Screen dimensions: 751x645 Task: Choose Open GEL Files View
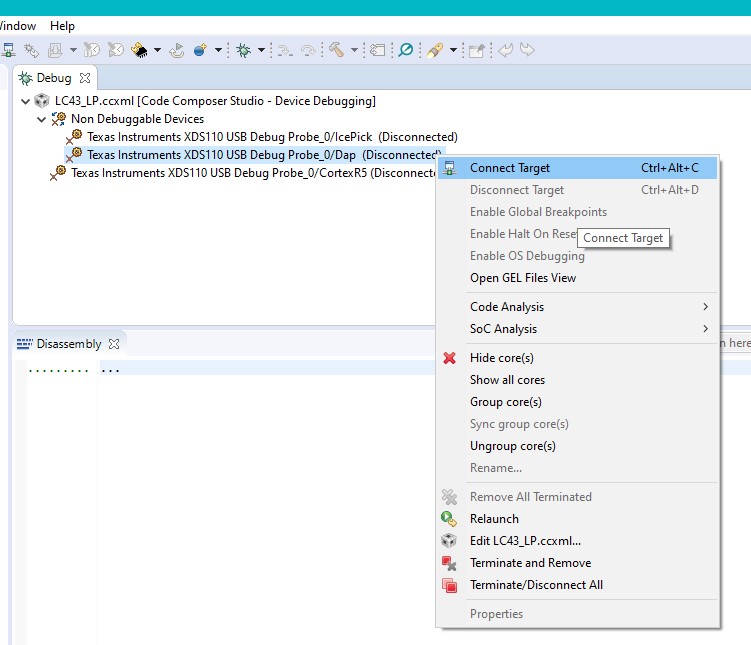tap(578, 278)
